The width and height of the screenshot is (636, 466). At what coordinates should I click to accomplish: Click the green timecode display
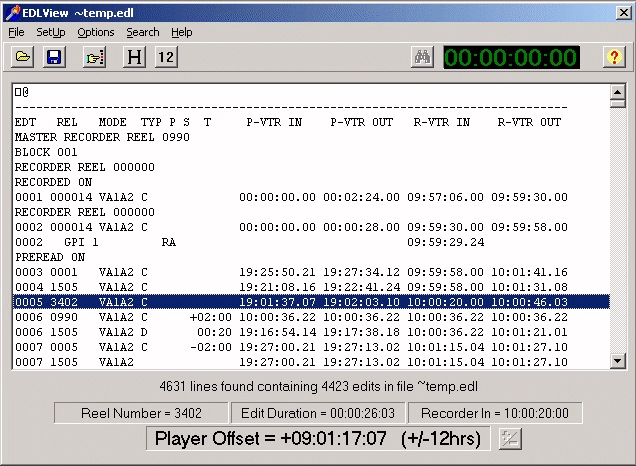pos(511,57)
